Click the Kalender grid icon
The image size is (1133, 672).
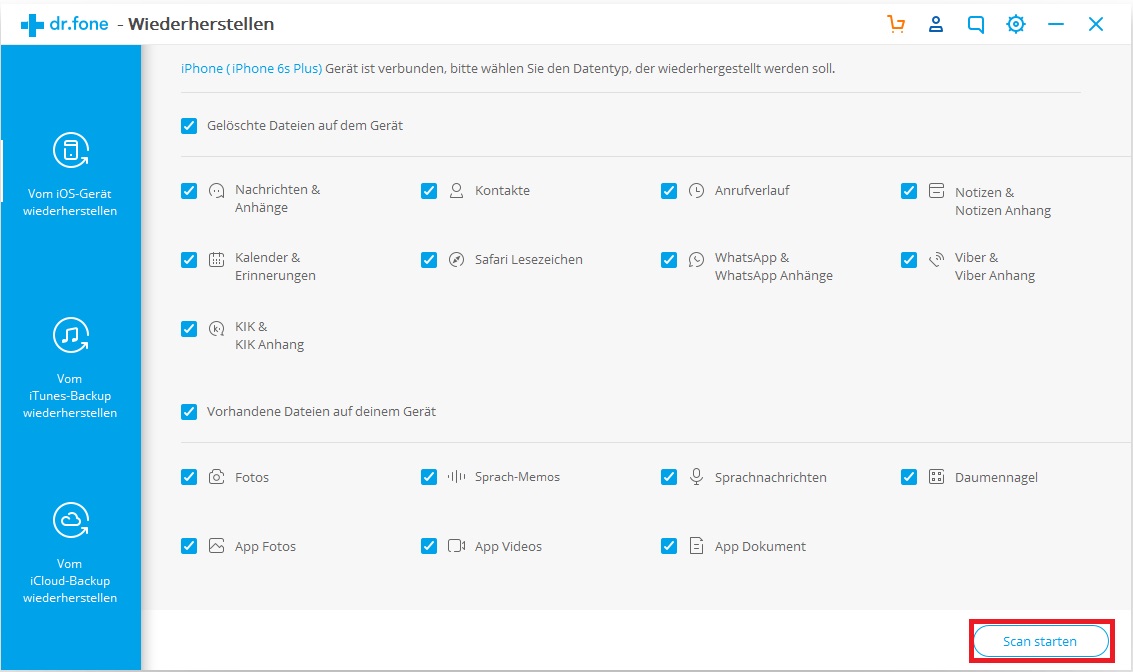[x=216, y=259]
